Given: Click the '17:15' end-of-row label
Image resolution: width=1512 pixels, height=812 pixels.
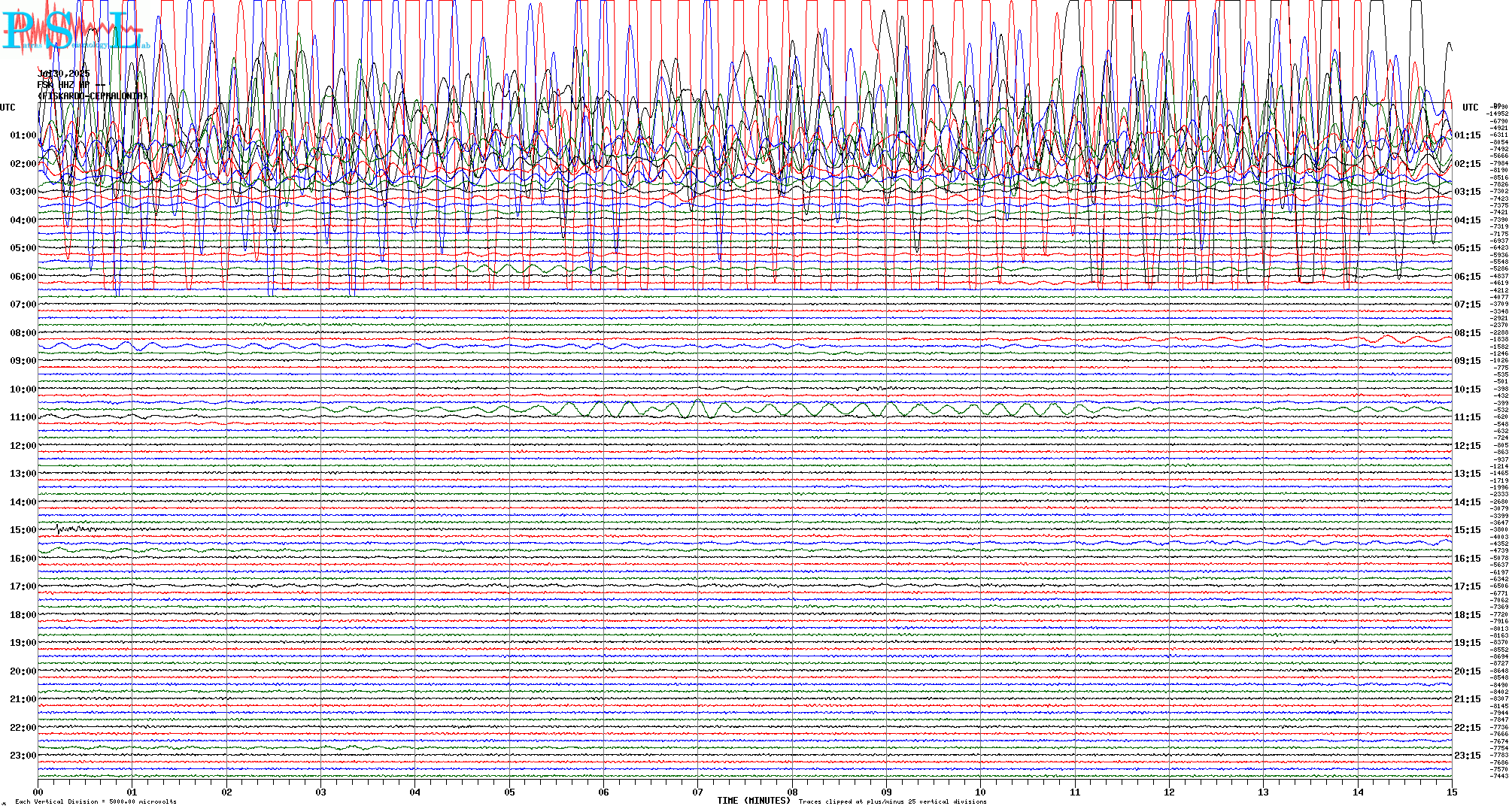Looking at the screenshot, I should point(1468,586).
